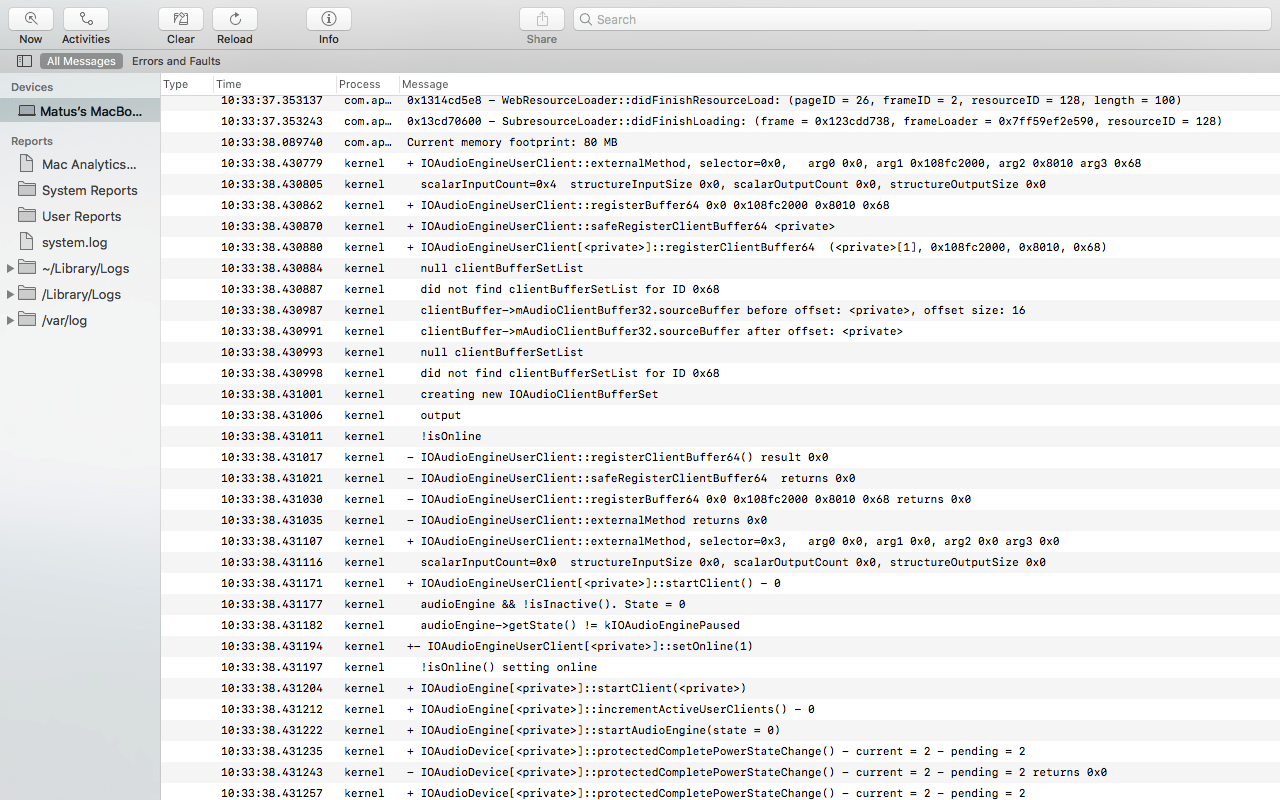Open the Share menu
This screenshot has width=1280, height=800.
click(542, 19)
